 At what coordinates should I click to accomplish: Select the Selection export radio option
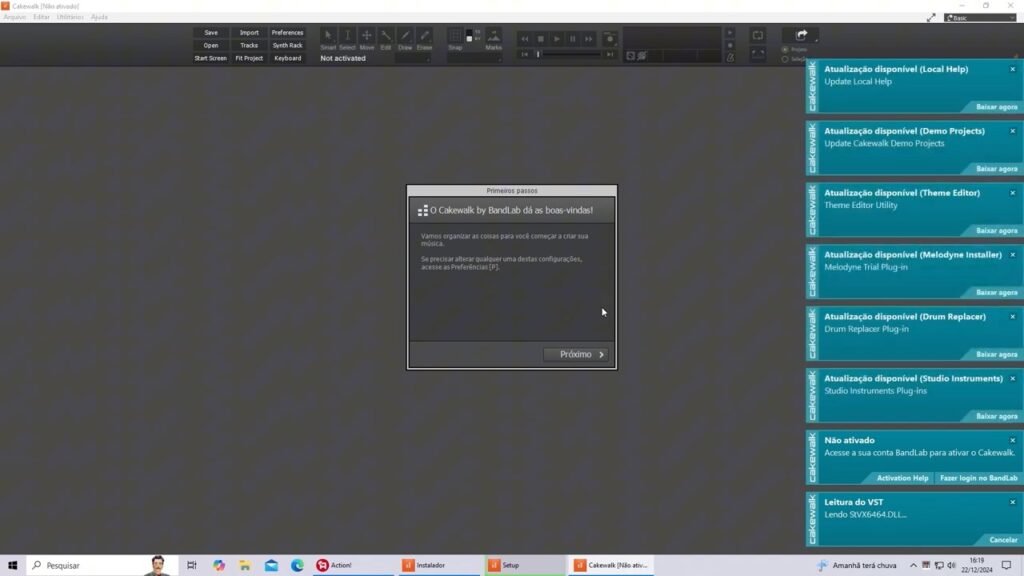point(785,59)
